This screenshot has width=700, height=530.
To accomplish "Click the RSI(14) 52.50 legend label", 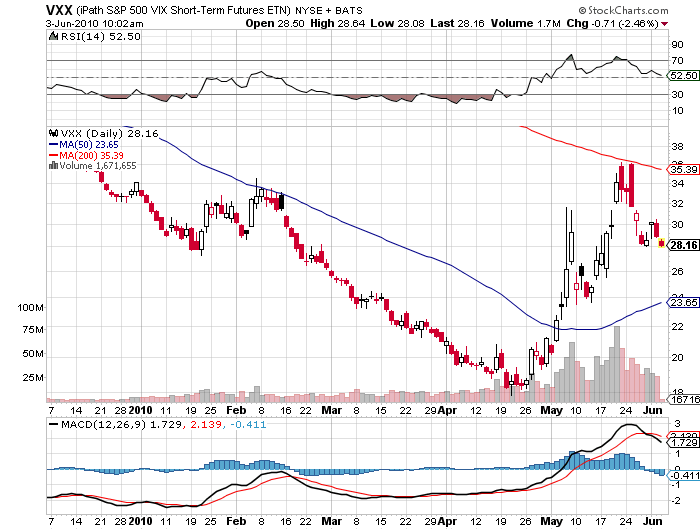I will pos(100,37).
